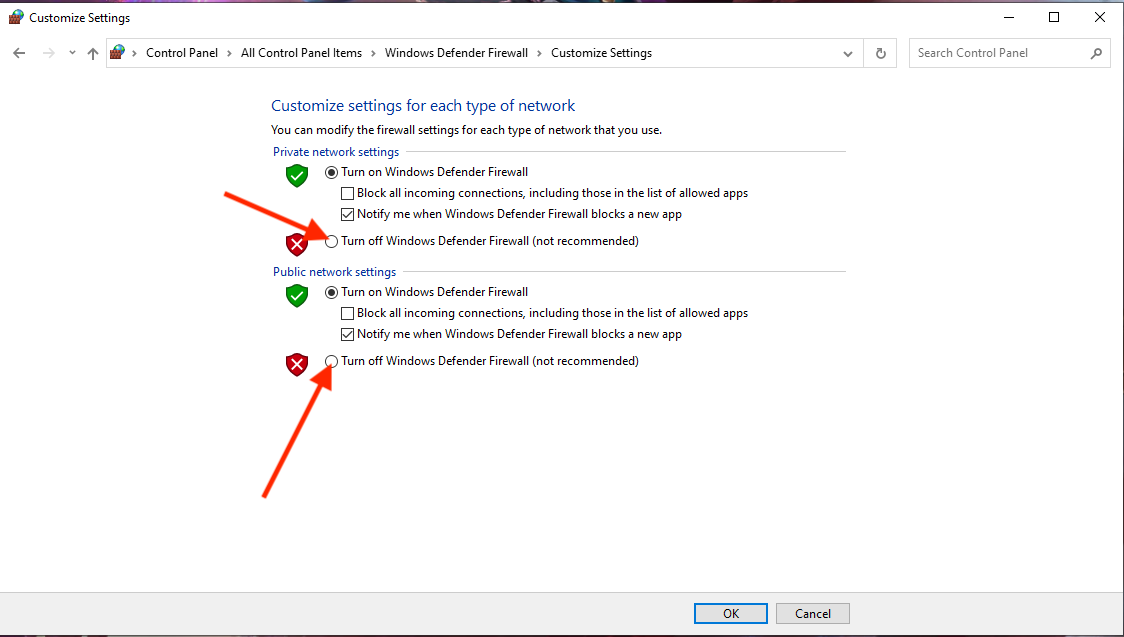Click the search magnifier icon
Image resolution: width=1124 pixels, height=637 pixels.
[x=1096, y=53]
